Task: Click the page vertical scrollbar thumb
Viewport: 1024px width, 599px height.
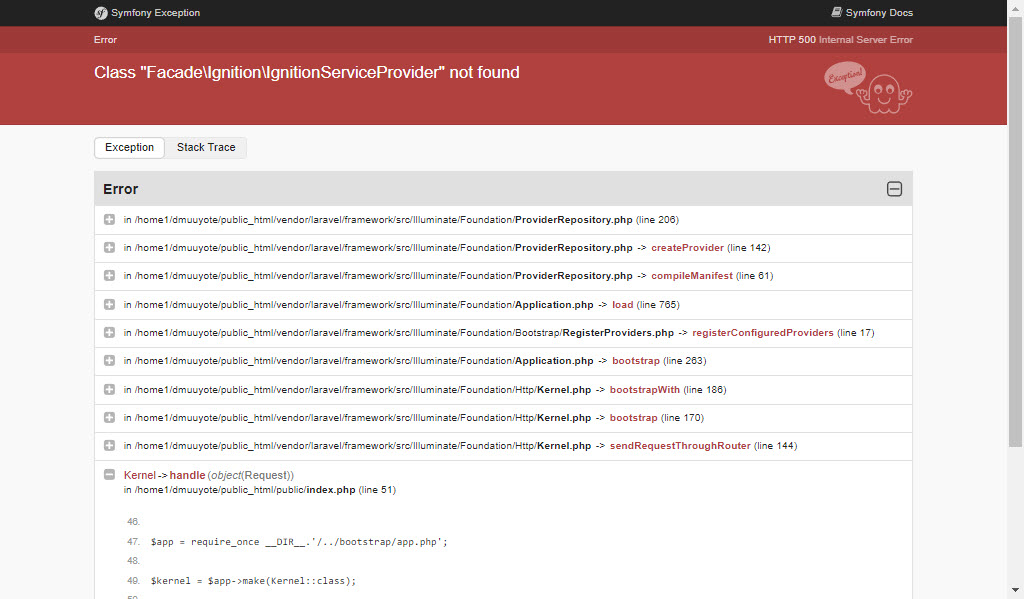Action: [1015, 232]
